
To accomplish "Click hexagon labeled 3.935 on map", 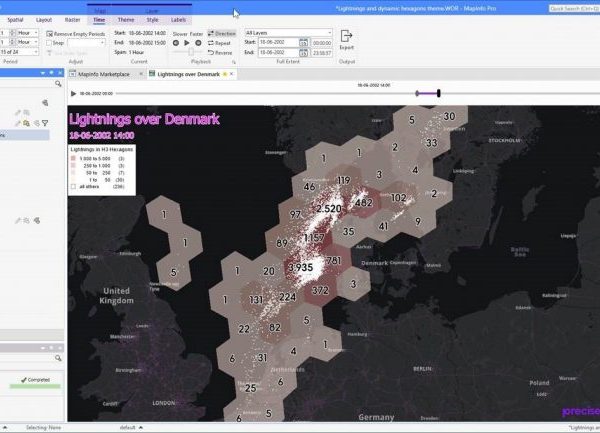I will tap(300, 267).
